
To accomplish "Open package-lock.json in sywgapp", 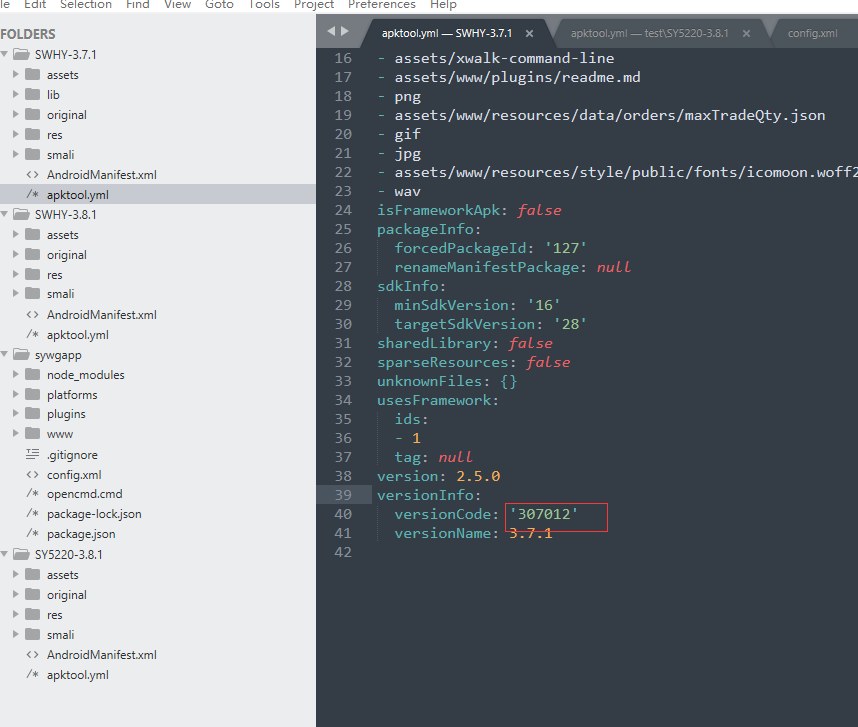I will pos(94,514).
